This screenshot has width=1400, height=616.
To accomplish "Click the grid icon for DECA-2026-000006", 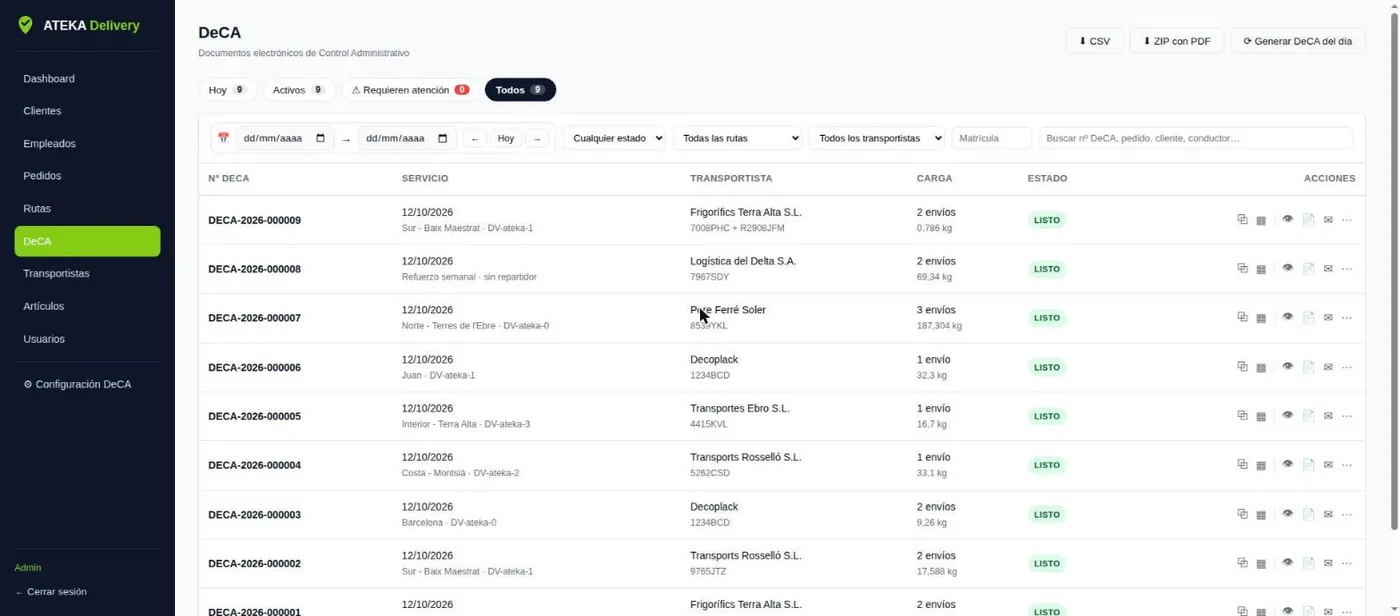I will click(x=1261, y=368).
